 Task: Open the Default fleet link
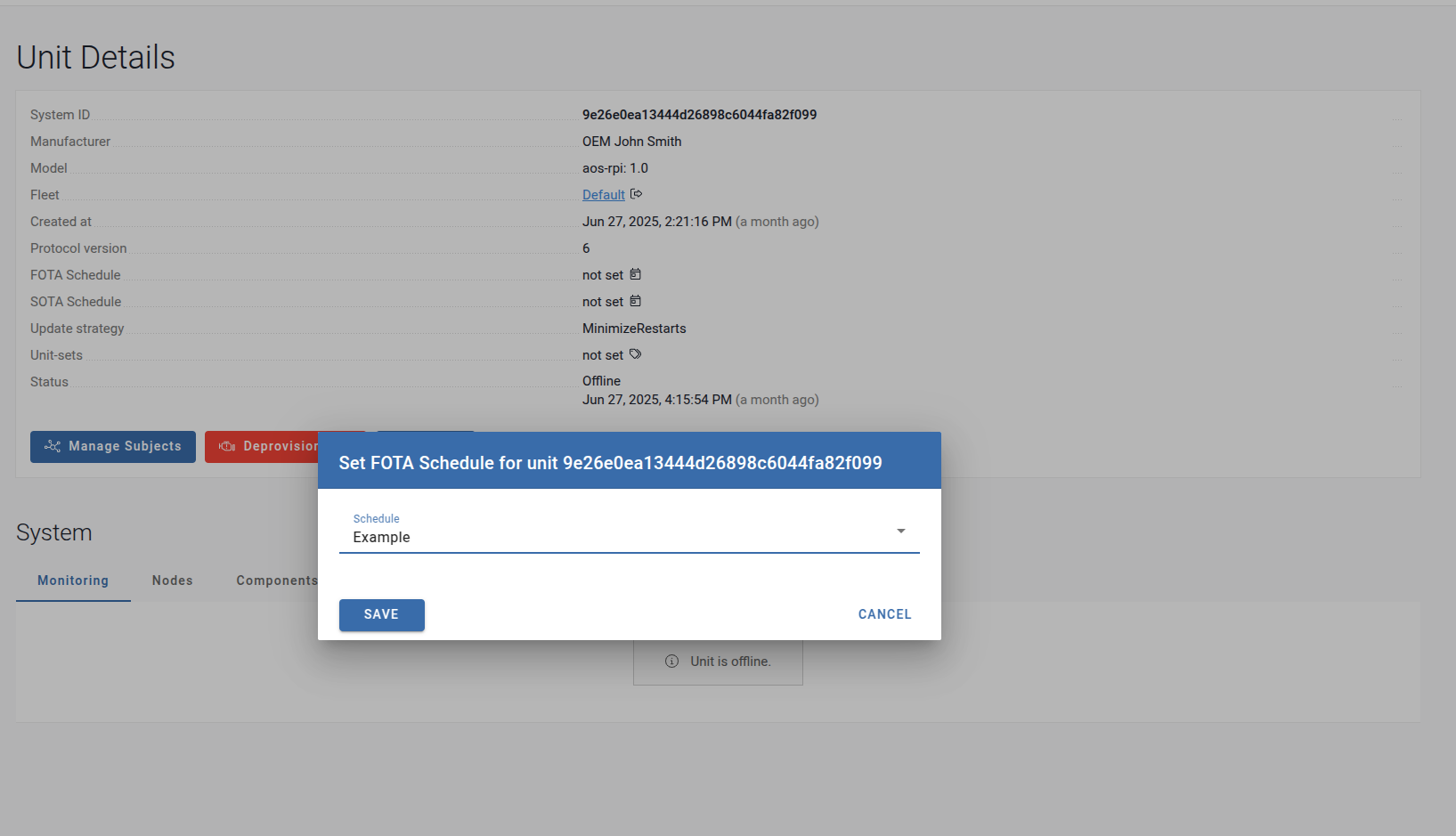pos(603,195)
